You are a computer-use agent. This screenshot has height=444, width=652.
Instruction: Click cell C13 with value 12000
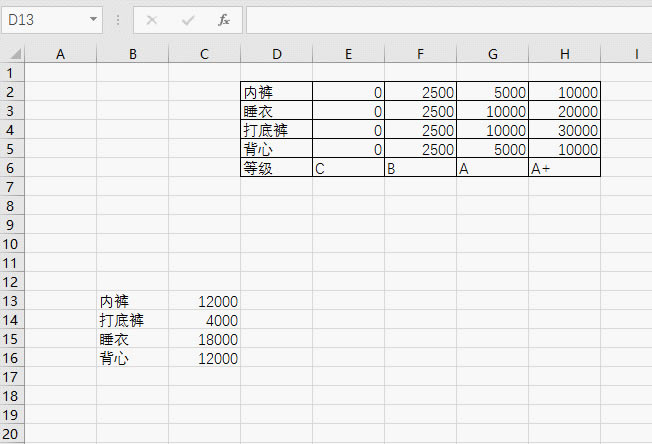[205, 301]
